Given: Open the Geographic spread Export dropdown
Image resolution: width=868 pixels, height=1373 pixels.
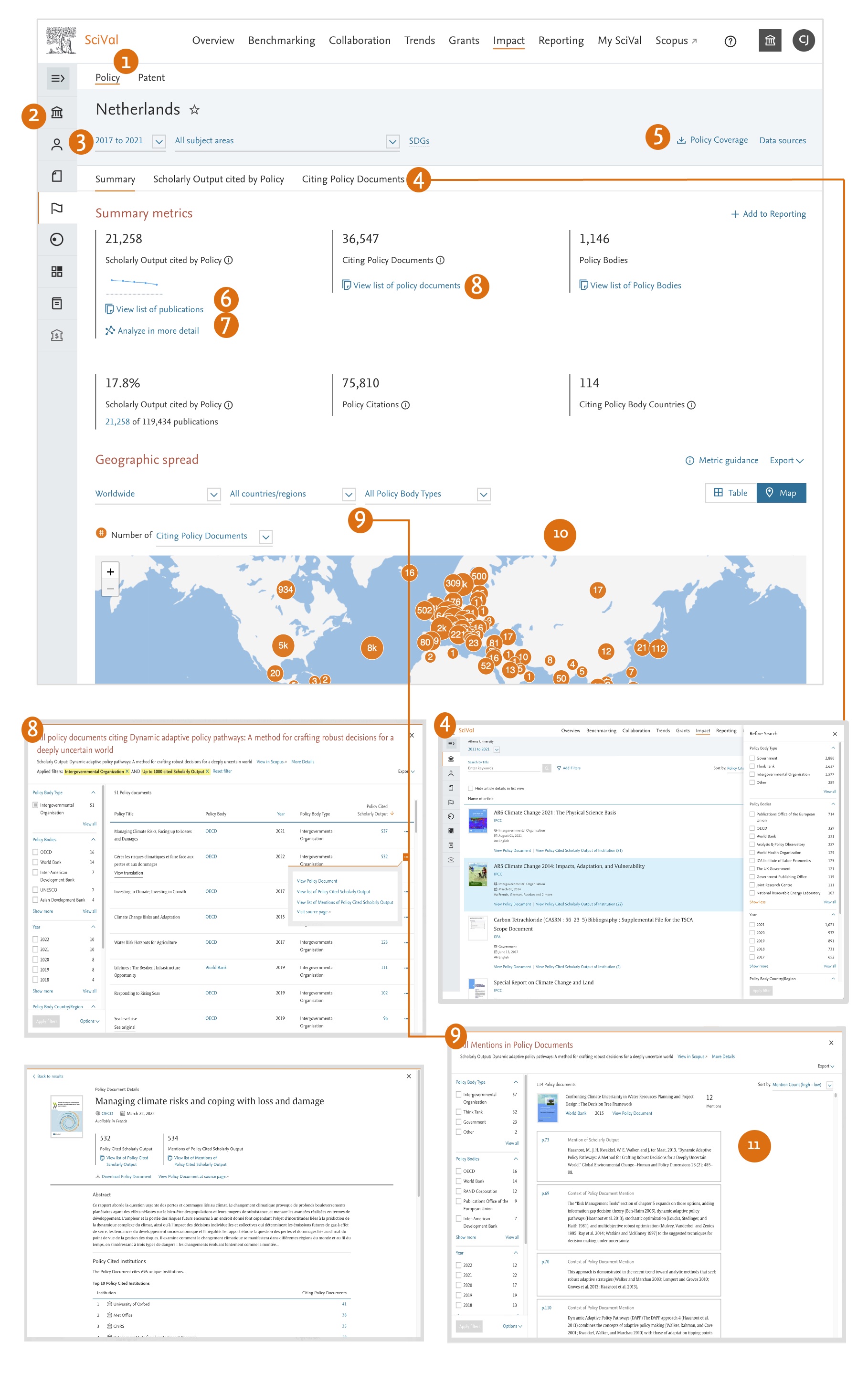Looking at the screenshot, I should 786,461.
